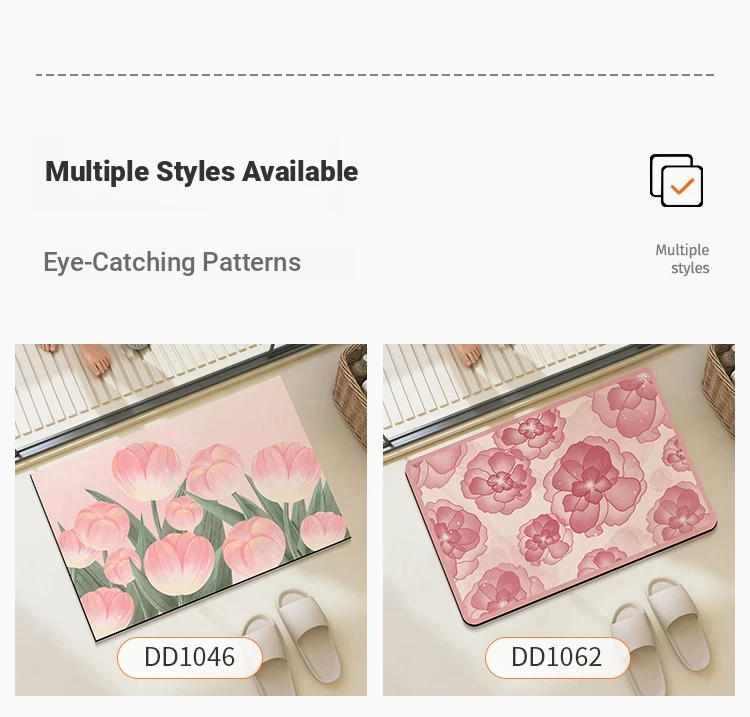Viewport: 750px width, 717px height.
Task: Click the dashed divider line
Action: click(375, 75)
